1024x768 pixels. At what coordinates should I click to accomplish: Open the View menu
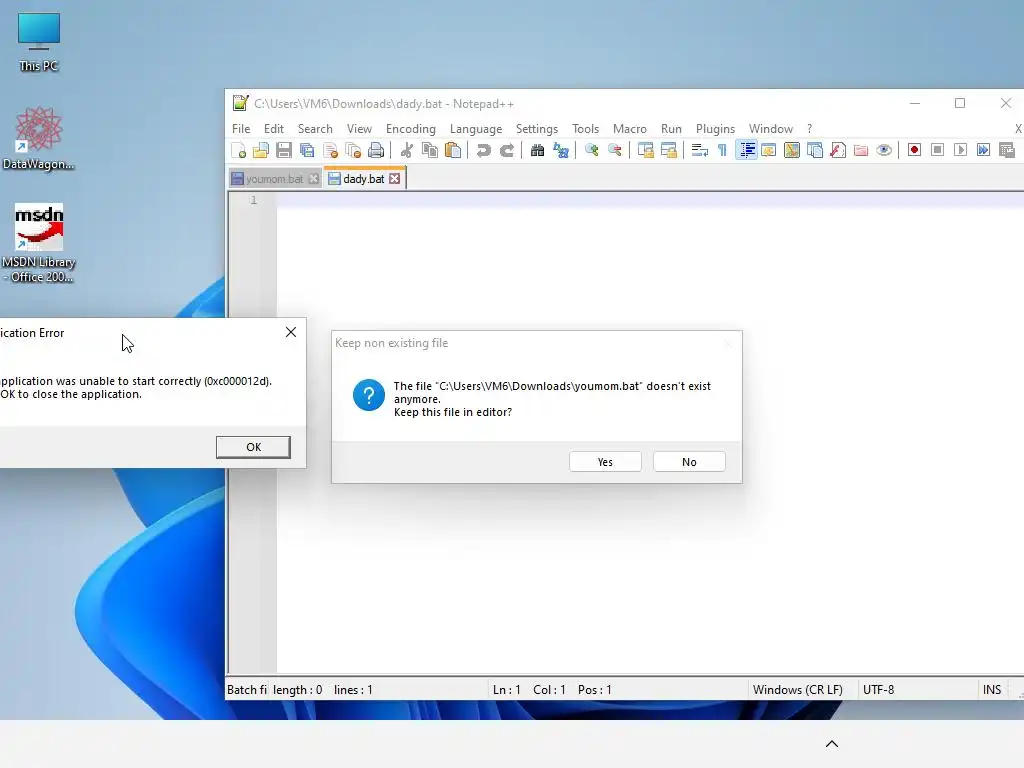pyautogui.click(x=359, y=129)
